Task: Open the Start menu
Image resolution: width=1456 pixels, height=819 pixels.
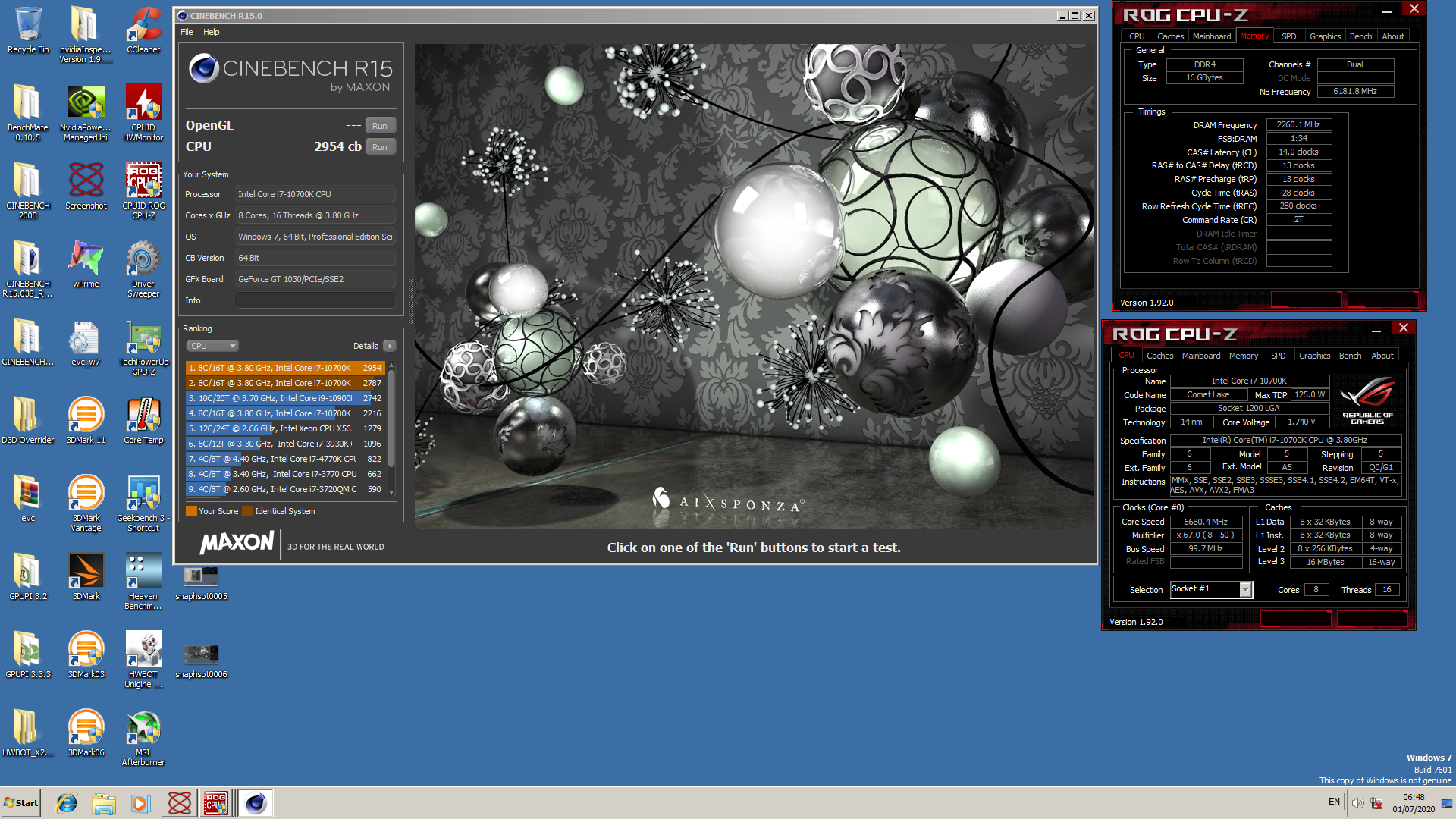Action: [21, 803]
